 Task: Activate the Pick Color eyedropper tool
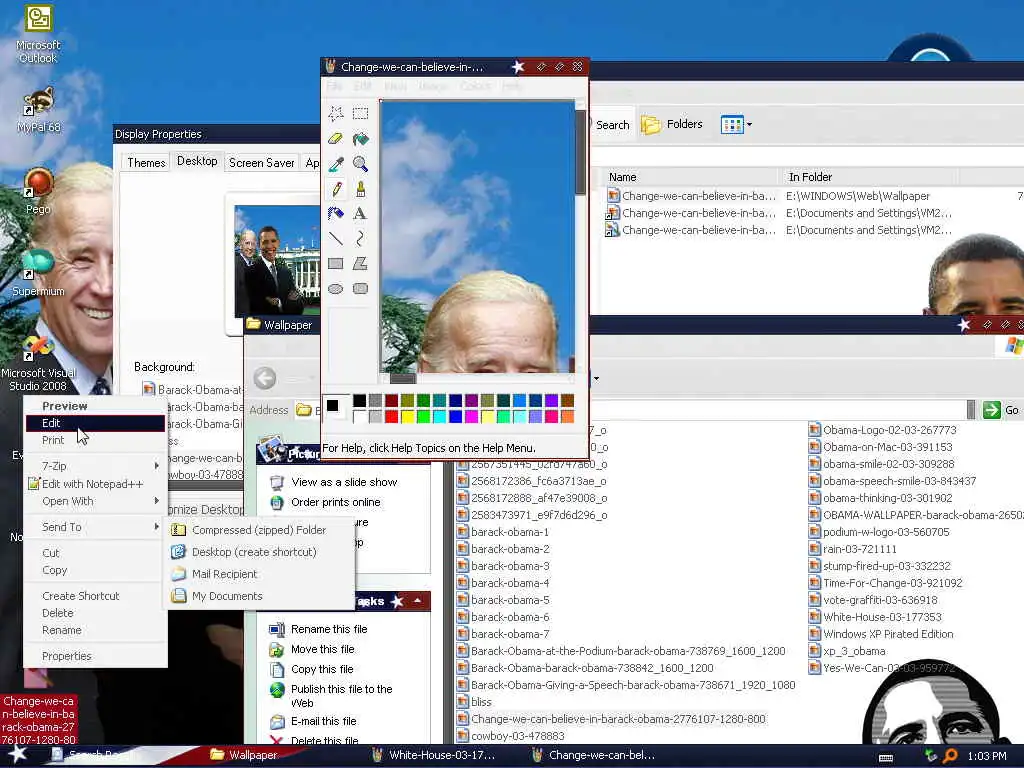(336, 163)
